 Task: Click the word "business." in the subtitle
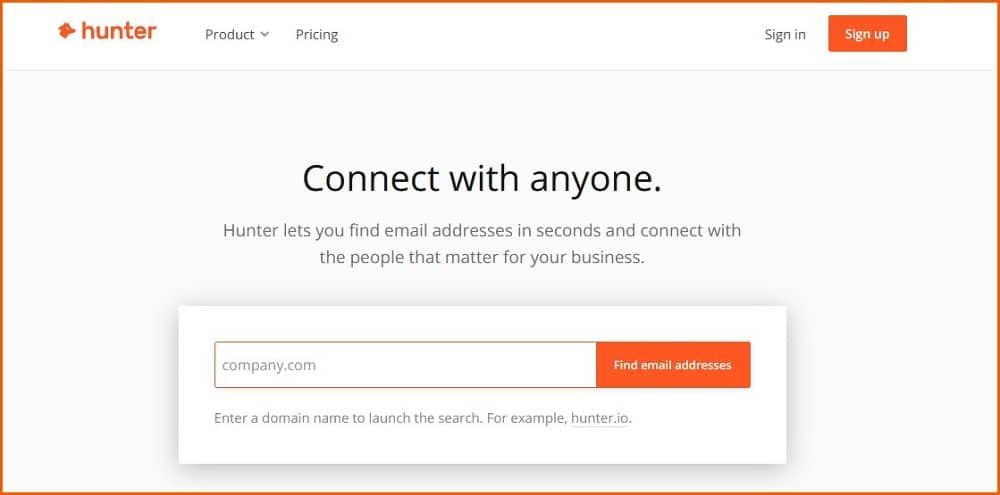609,257
